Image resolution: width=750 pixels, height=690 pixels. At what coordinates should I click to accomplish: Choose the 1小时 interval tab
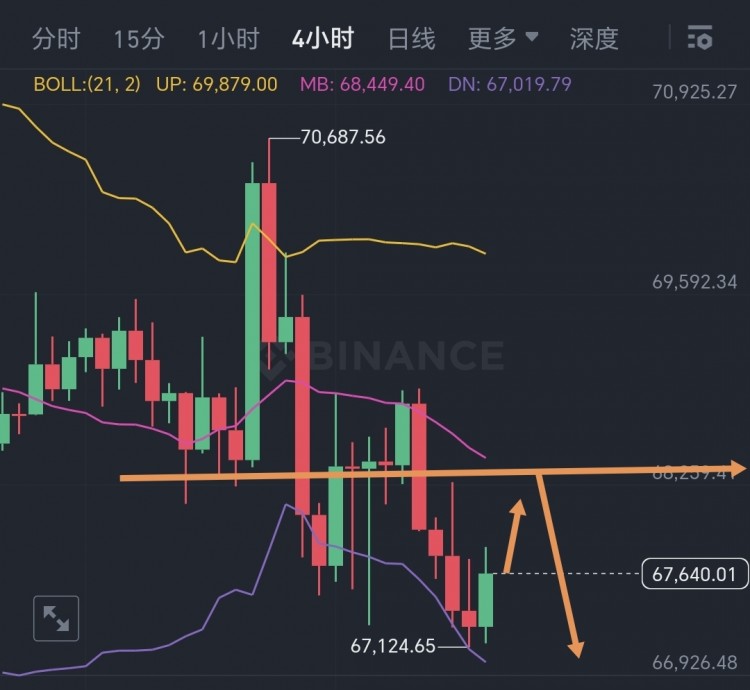tap(228, 40)
